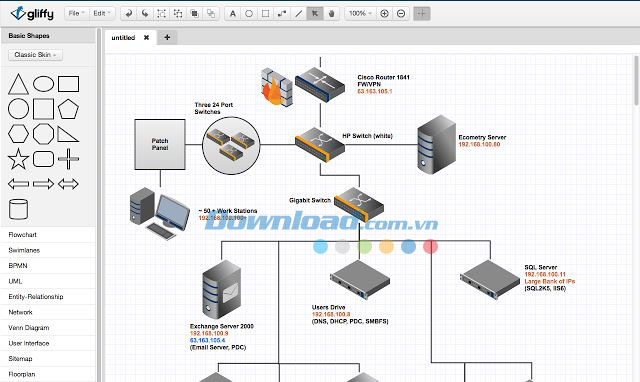Click the redo arrow icon

(145, 13)
